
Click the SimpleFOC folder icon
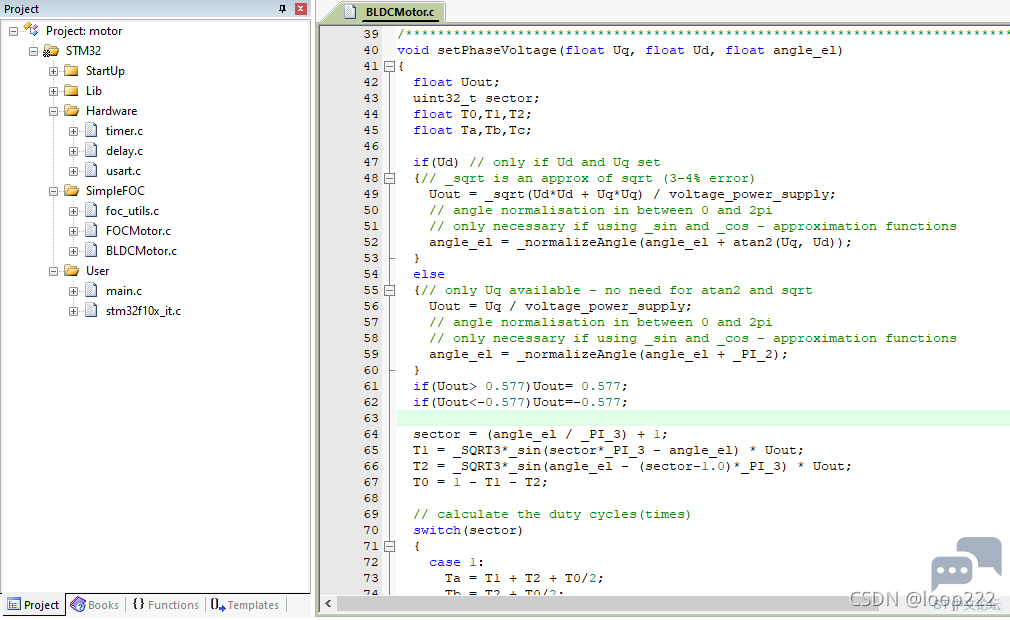point(71,190)
